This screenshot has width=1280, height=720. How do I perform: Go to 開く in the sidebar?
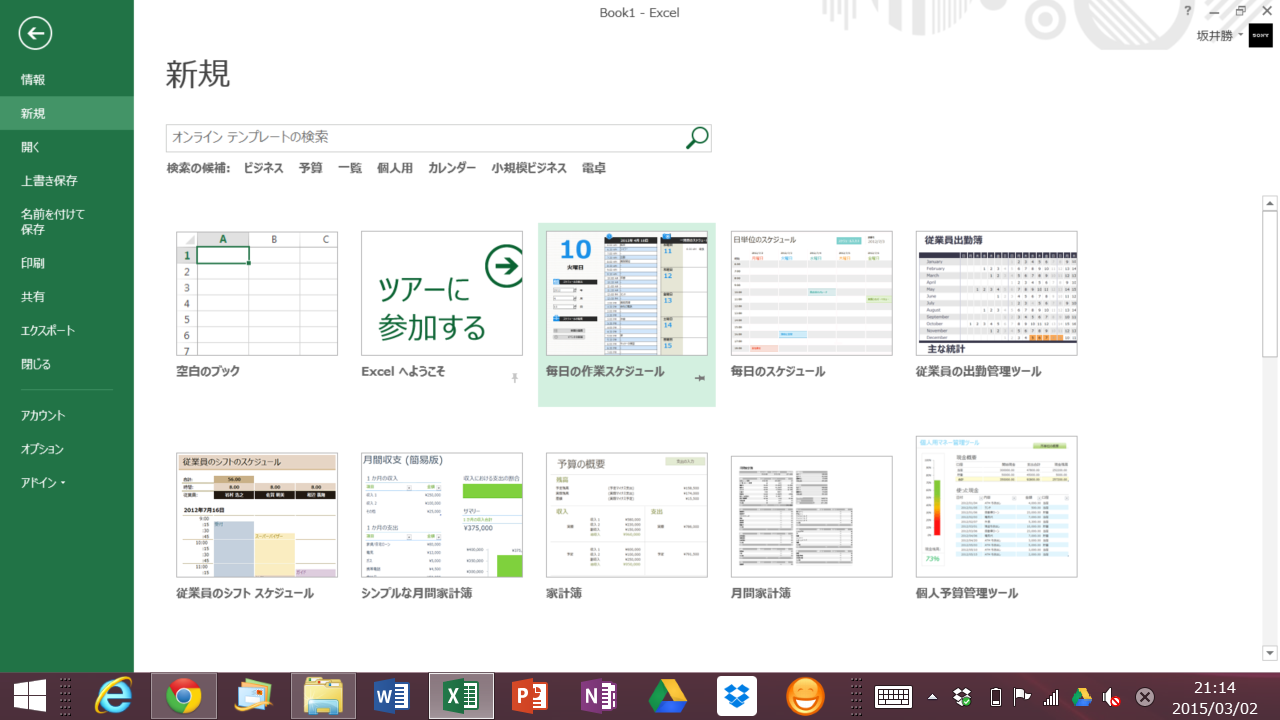click(x=67, y=147)
